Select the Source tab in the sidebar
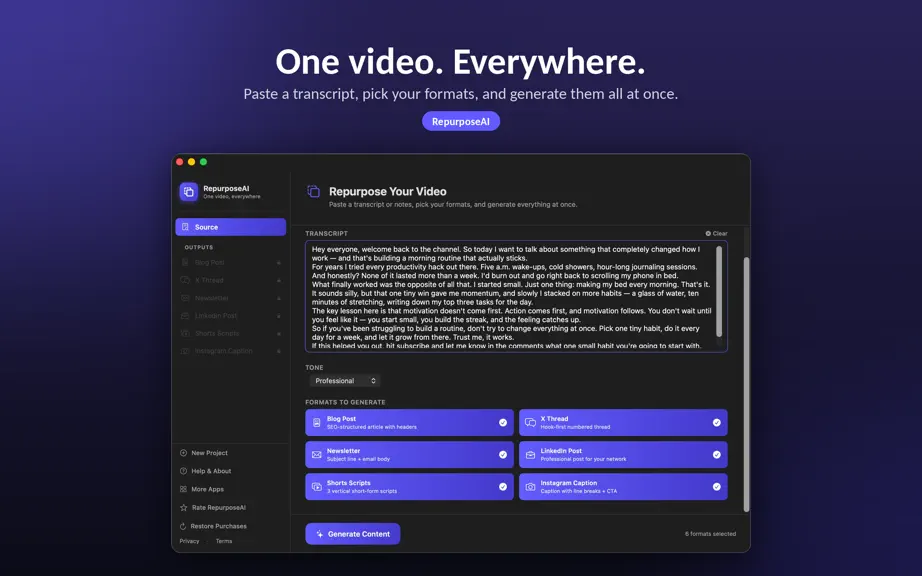Screen dimensions: 922x576 230,227
